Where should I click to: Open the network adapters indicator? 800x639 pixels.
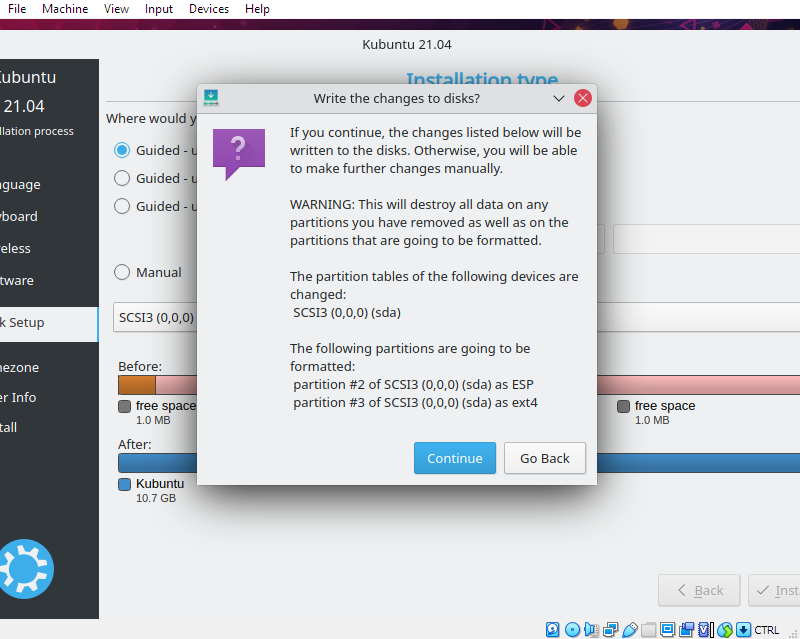[610, 629]
